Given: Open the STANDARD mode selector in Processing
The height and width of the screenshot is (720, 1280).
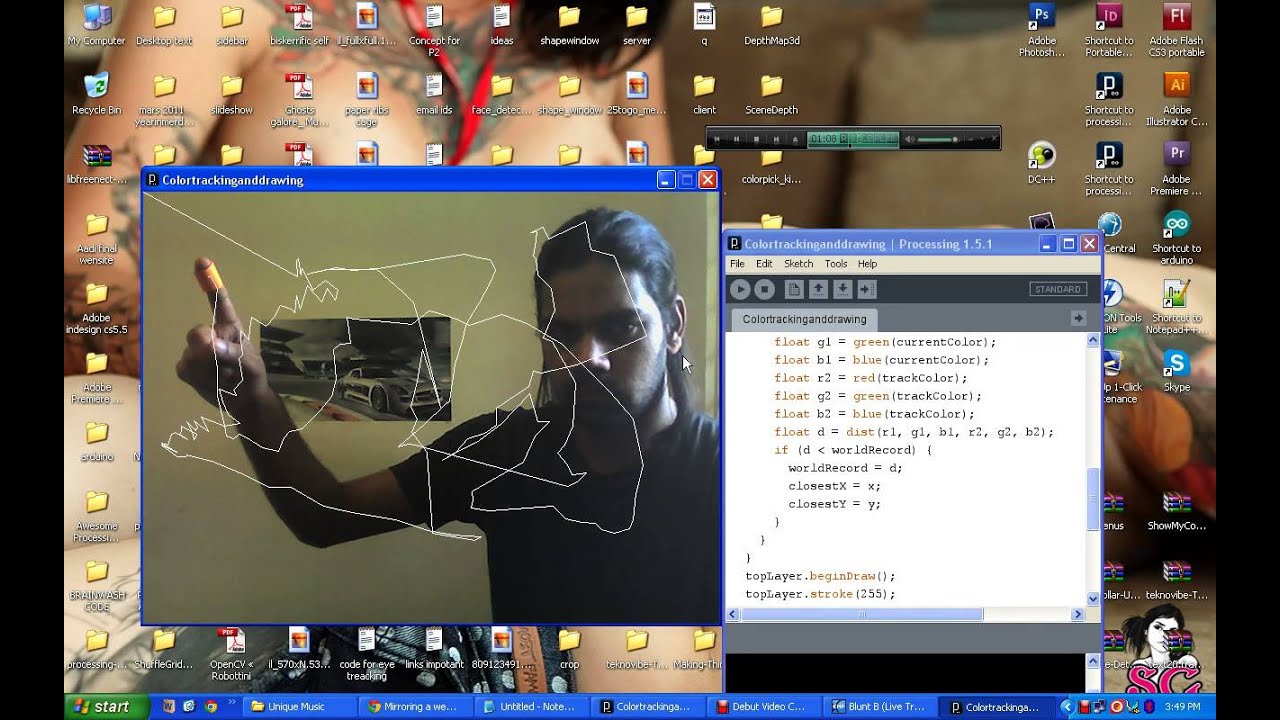Looking at the screenshot, I should (1058, 289).
